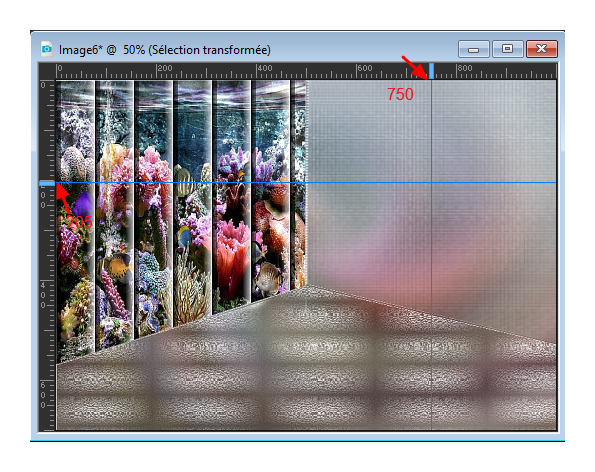595x472 pixels.
Task: Click the 200 mark on the top ruler
Action: pos(165,68)
